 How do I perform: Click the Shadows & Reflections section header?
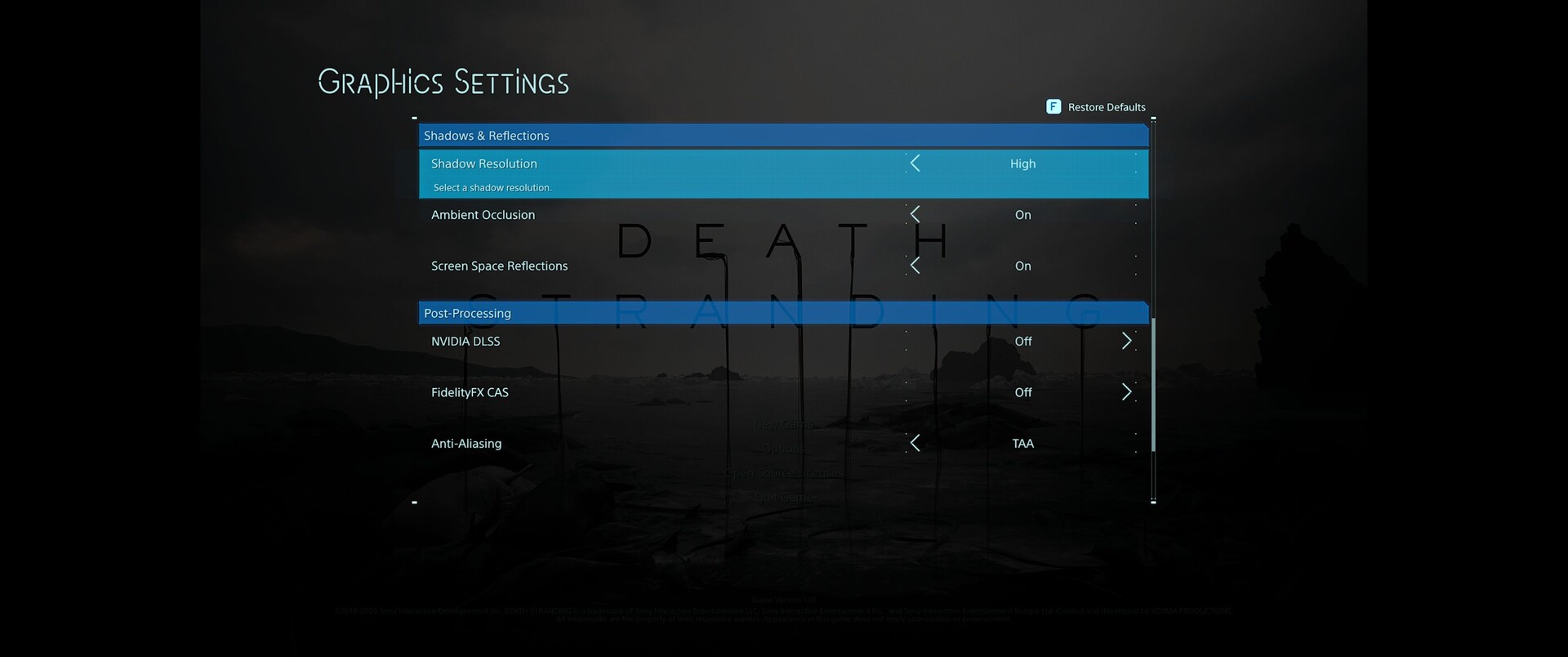(784, 136)
